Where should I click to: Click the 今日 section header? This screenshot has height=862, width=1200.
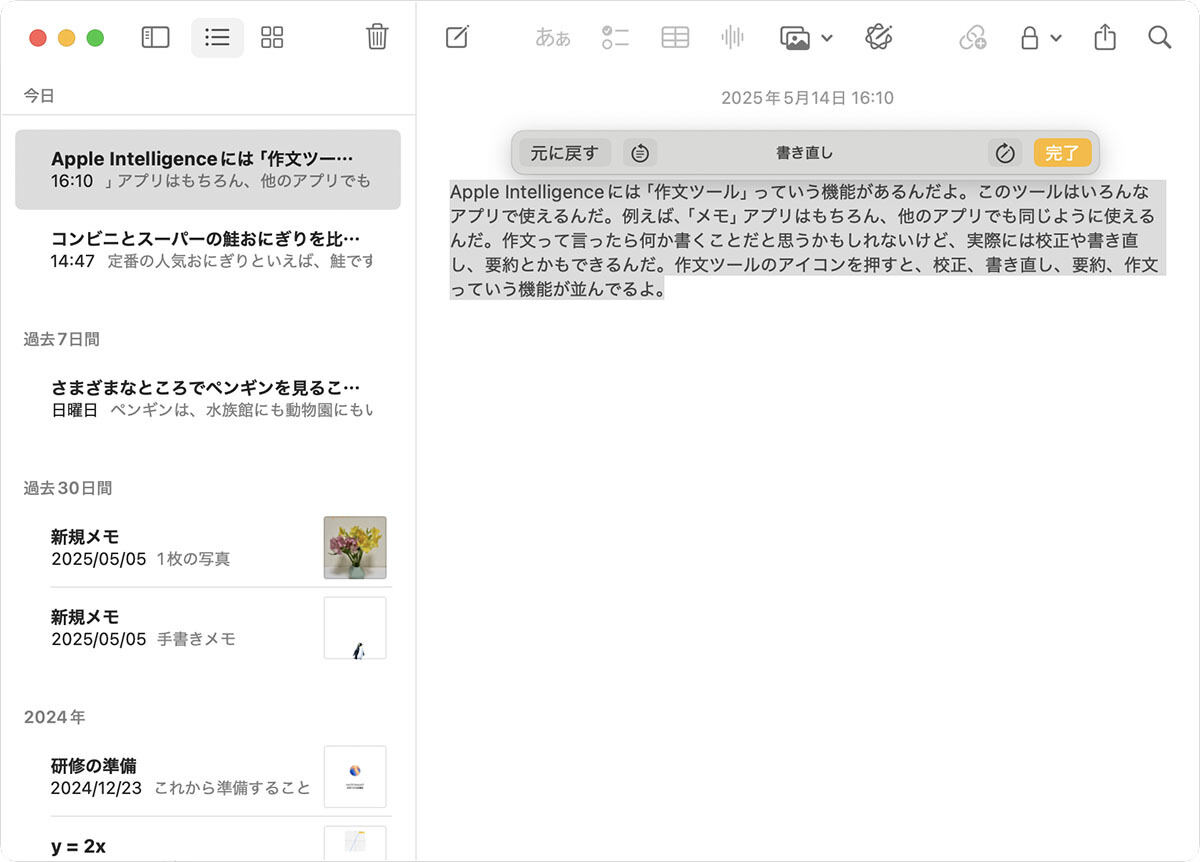pos(39,96)
